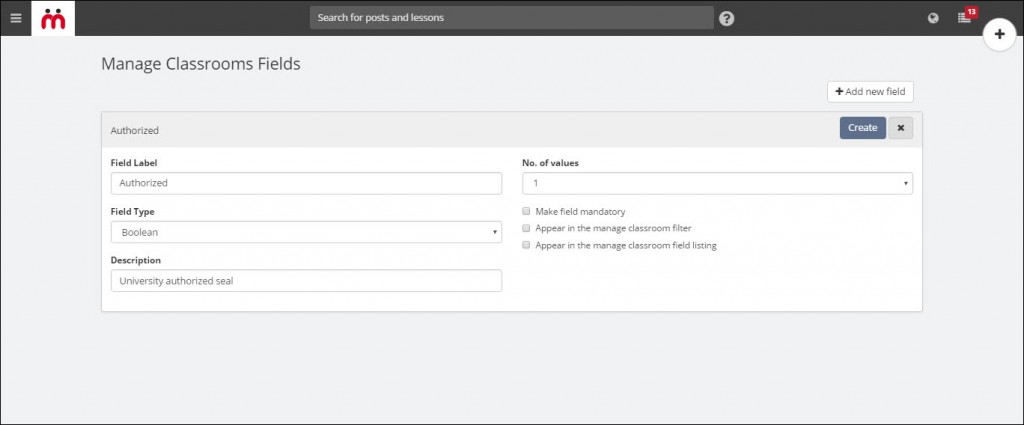Click the red mangoapps logo
This screenshot has height=425, width=1024.
pos(53,18)
